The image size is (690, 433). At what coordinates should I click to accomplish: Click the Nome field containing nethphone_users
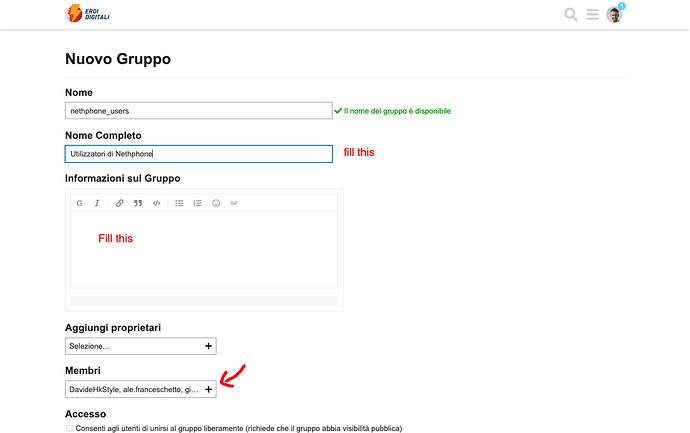point(198,110)
